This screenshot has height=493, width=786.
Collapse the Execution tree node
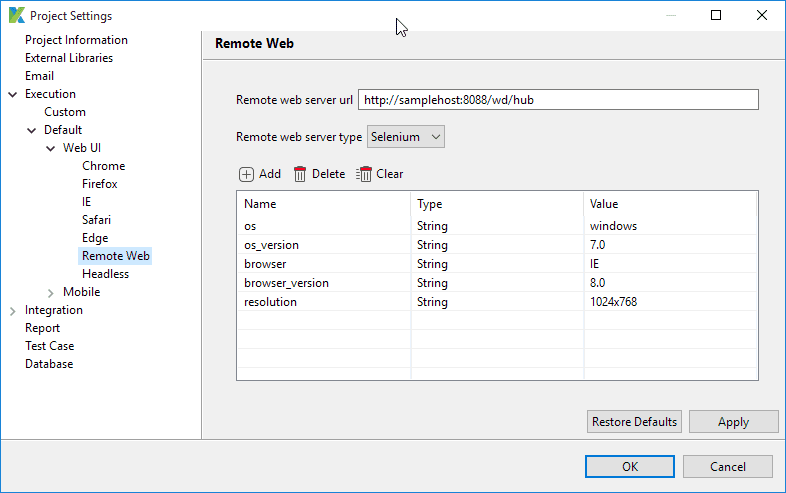pyautogui.click(x=13, y=94)
